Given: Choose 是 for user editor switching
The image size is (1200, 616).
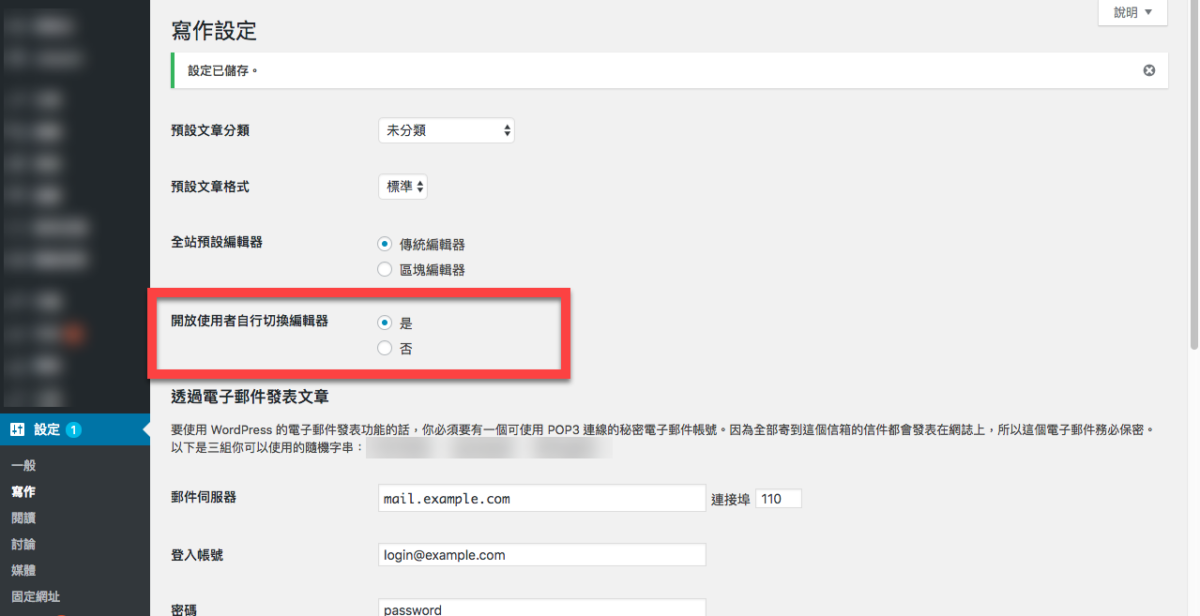Looking at the screenshot, I should [x=385, y=323].
